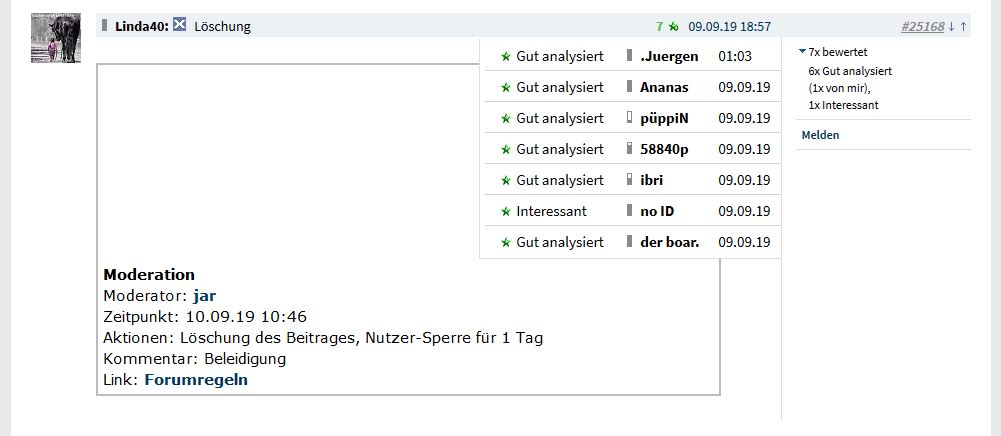This screenshot has width=1001, height=436.
Task: Click the green star in the no ID row
Action: pyautogui.click(x=506, y=211)
